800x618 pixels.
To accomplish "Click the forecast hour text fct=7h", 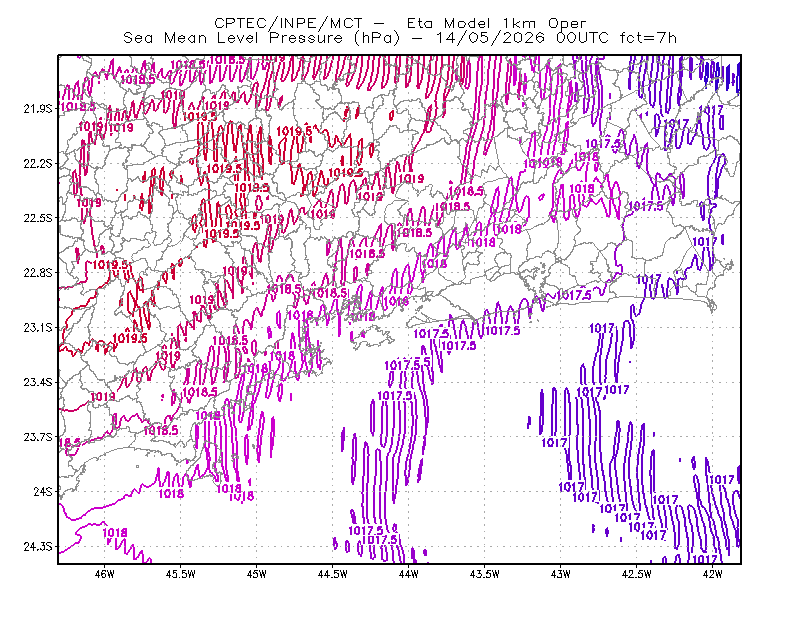I will coord(648,38).
